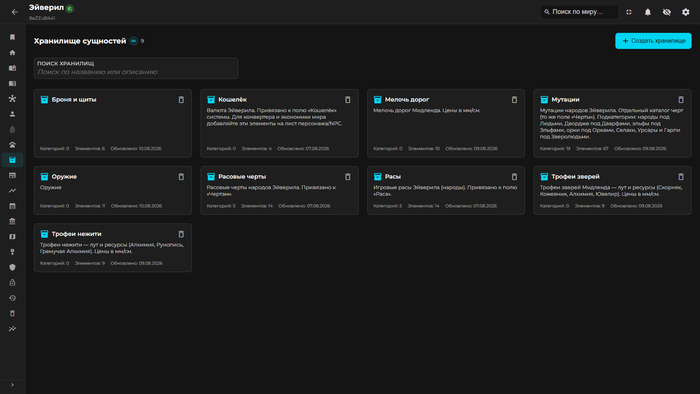This screenshot has width=700, height=394.
Task: Click the box icon beside Кошелёк
Action: coord(211,100)
